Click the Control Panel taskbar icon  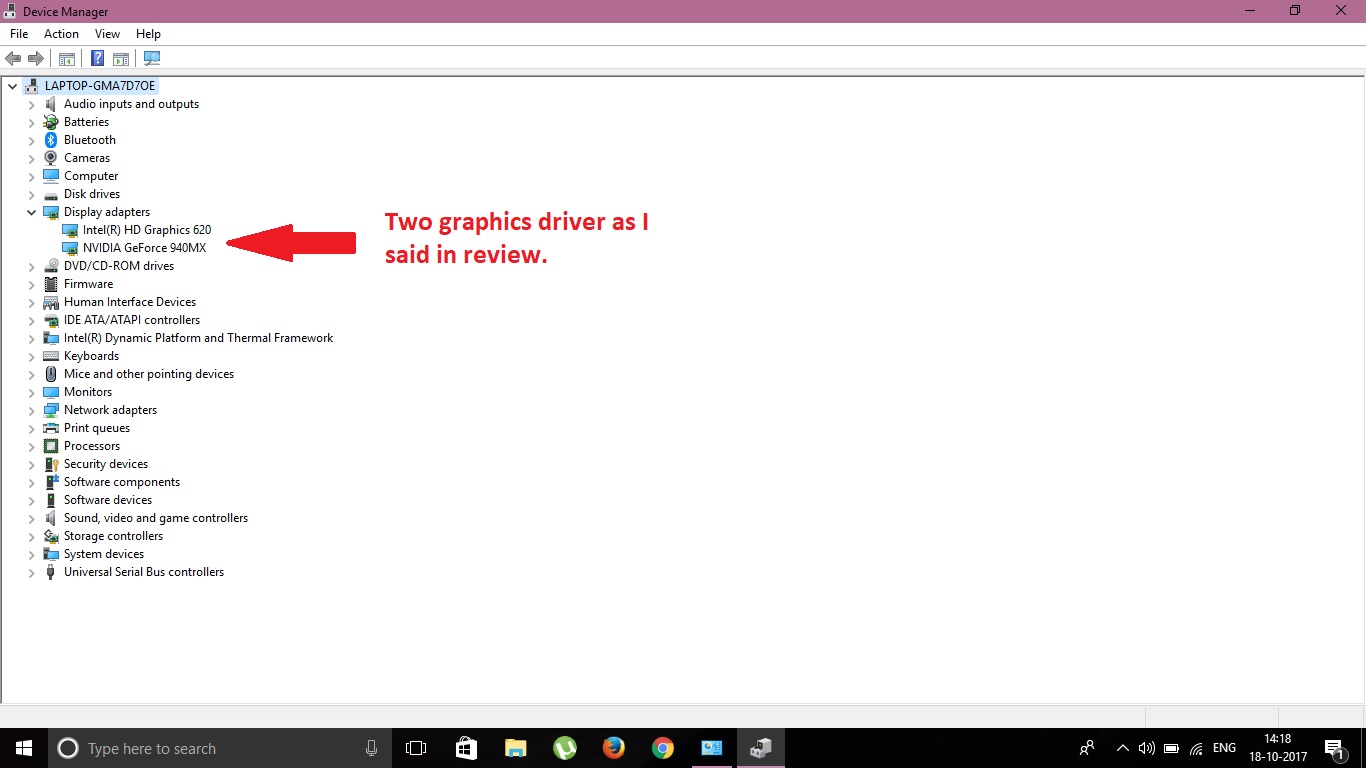(x=711, y=748)
